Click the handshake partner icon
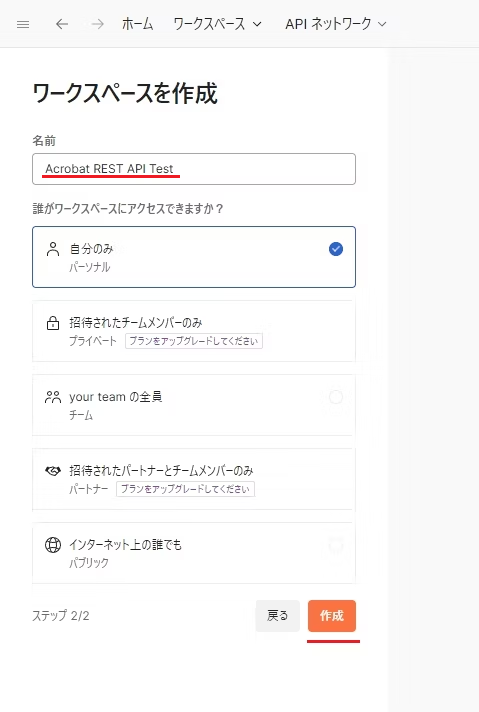The width and height of the screenshot is (479, 712). click(x=53, y=471)
